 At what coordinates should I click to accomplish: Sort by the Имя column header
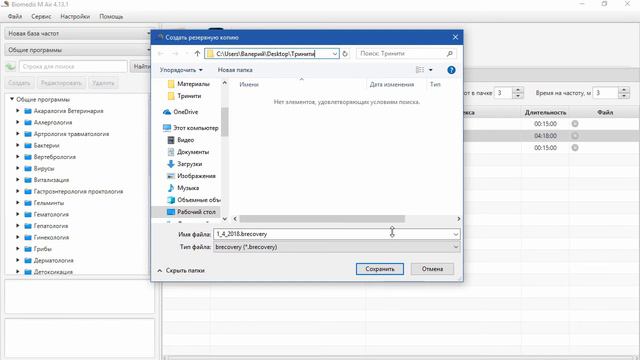[x=249, y=84]
